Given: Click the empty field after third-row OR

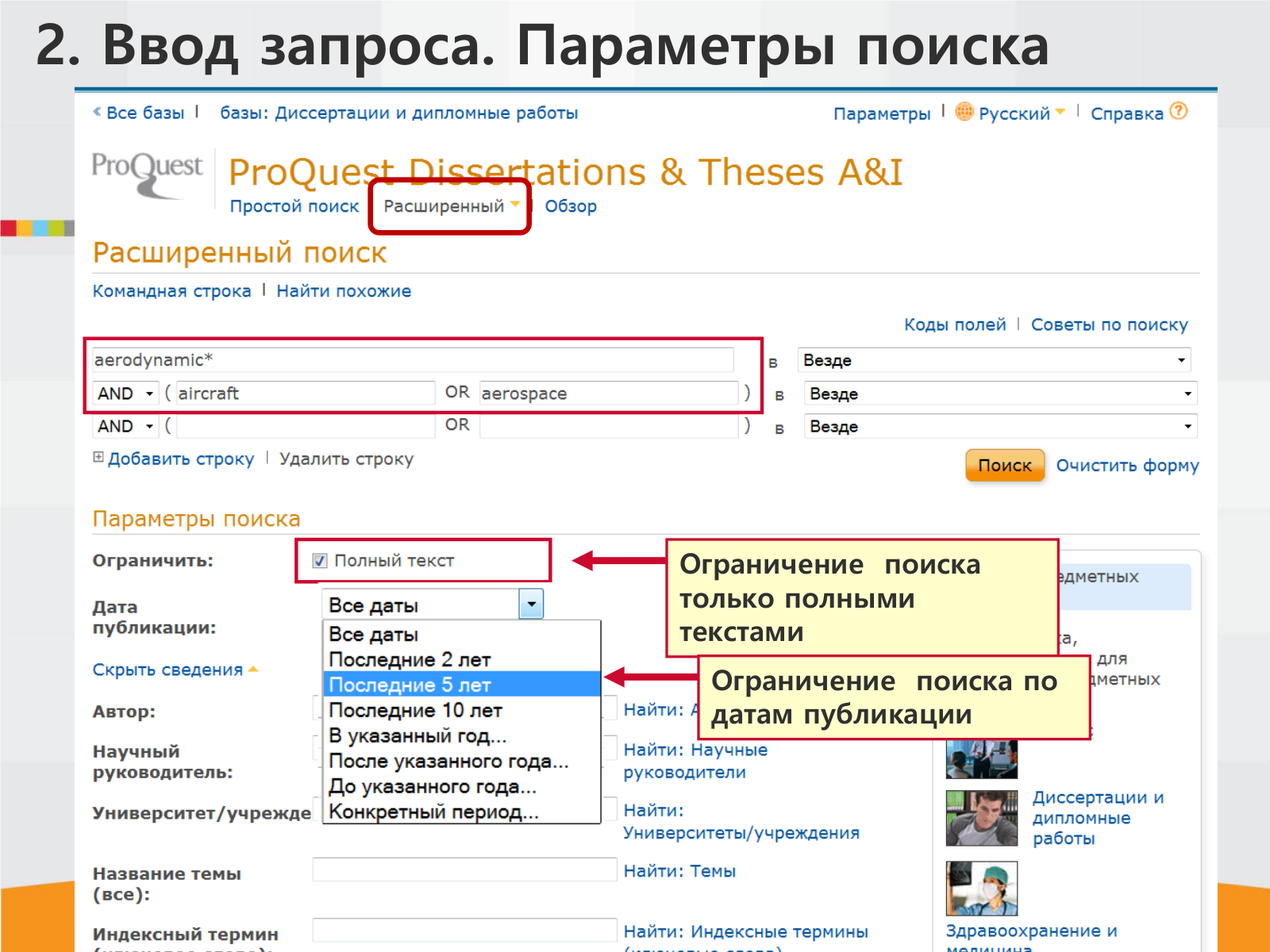Looking at the screenshot, I should [609, 426].
